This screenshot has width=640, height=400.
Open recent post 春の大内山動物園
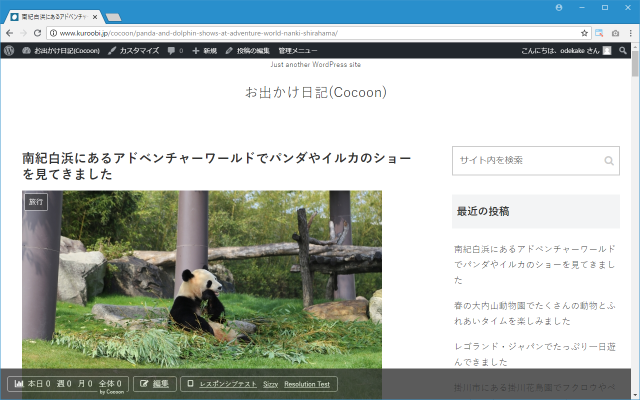pos(535,313)
